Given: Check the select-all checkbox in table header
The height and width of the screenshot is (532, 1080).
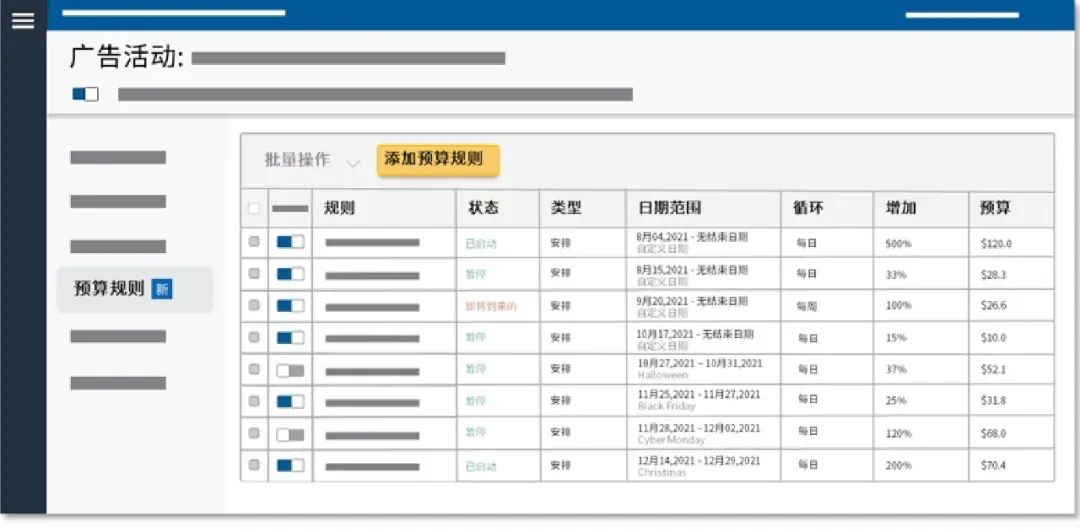Looking at the screenshot, I should click(x=254, y=208).
